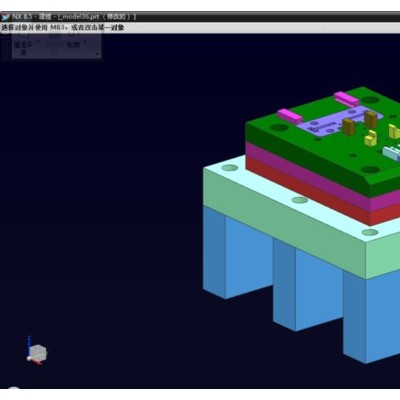Select the red X axis of the view triad
The width and height of the screenshot is (400, 400).
point(37,362)
